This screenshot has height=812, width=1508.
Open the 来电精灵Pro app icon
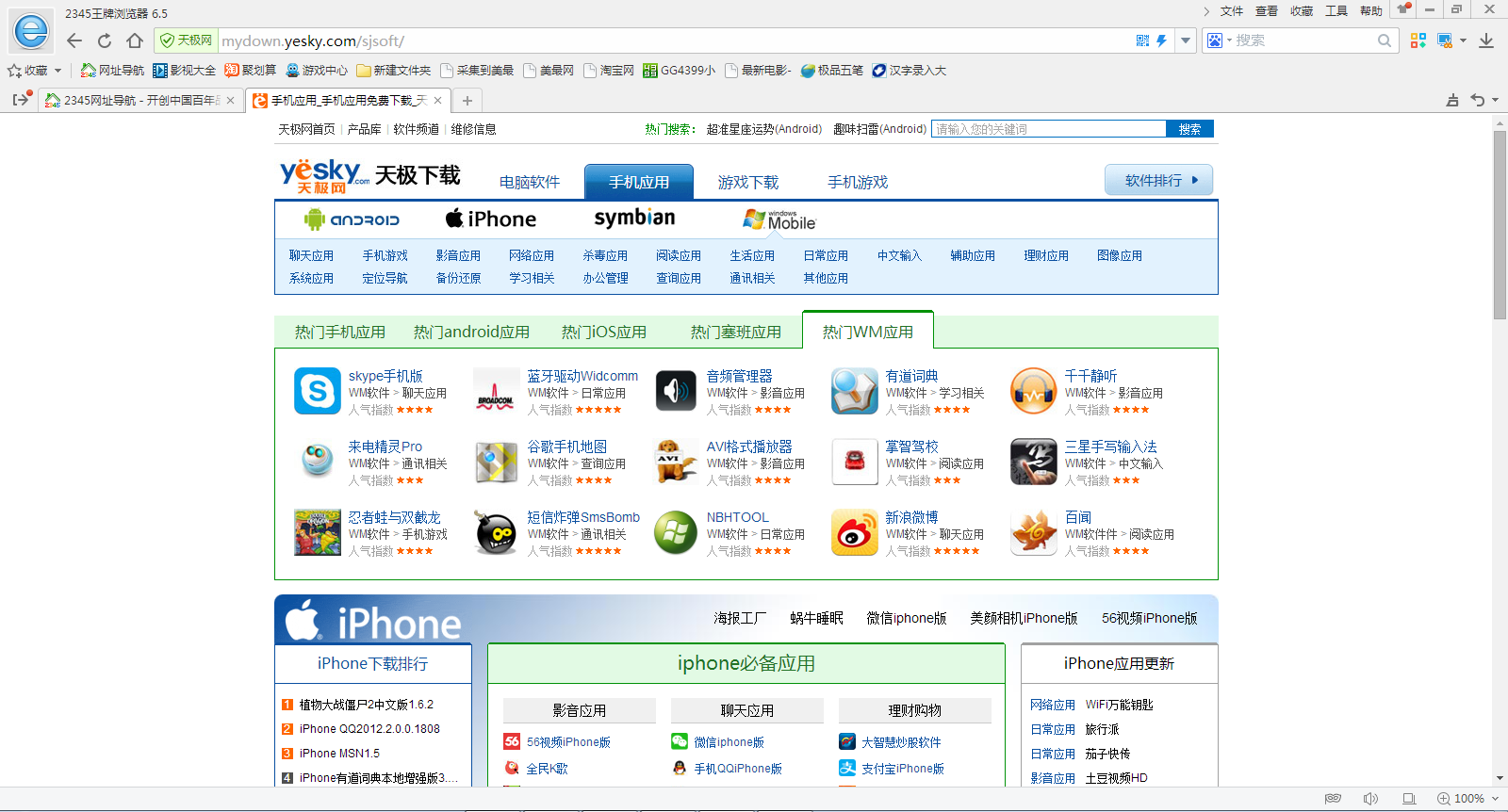coord(318,462)
